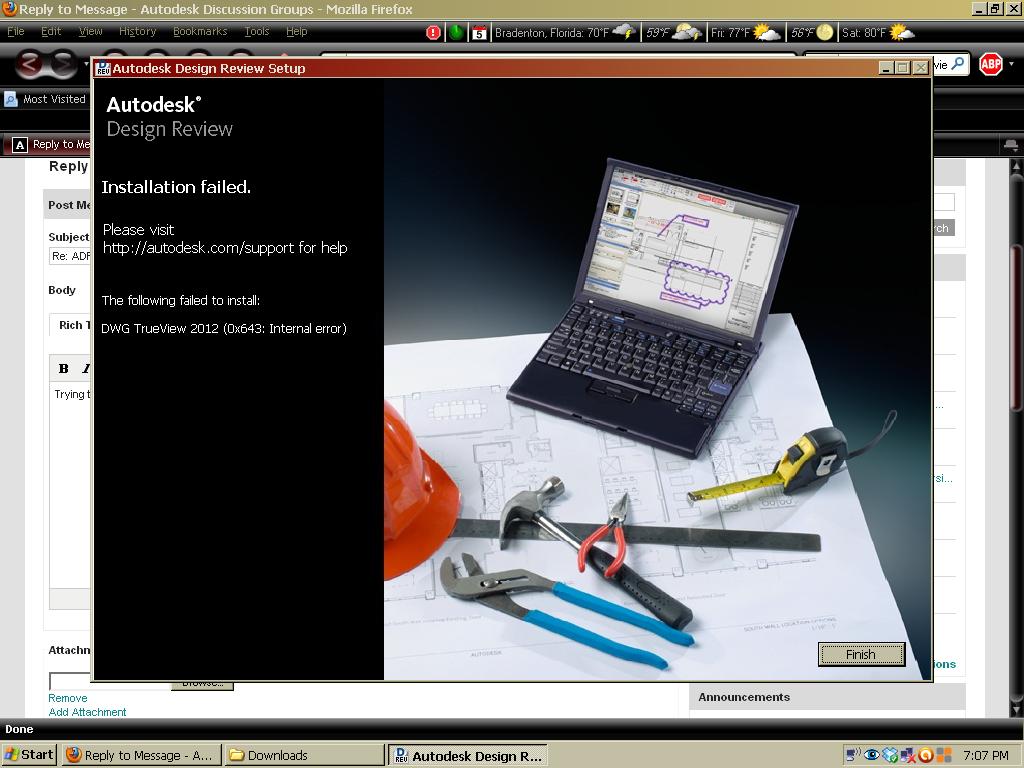Open Firefox Bookmarks menu

pyautogui.click(x=200, y=31)
